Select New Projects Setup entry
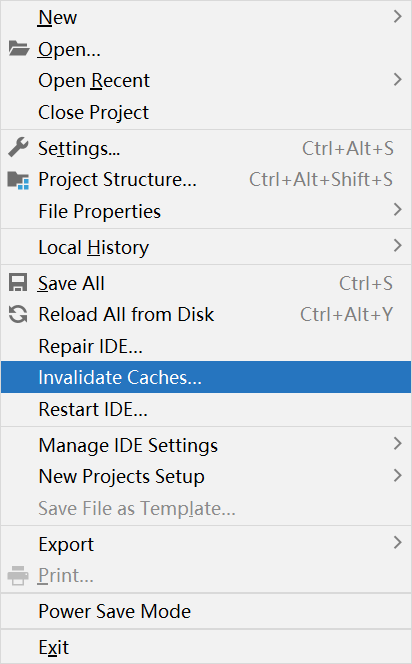Image resolution: width=412 pixels, height=664 pixels. (x=206, y=476)
